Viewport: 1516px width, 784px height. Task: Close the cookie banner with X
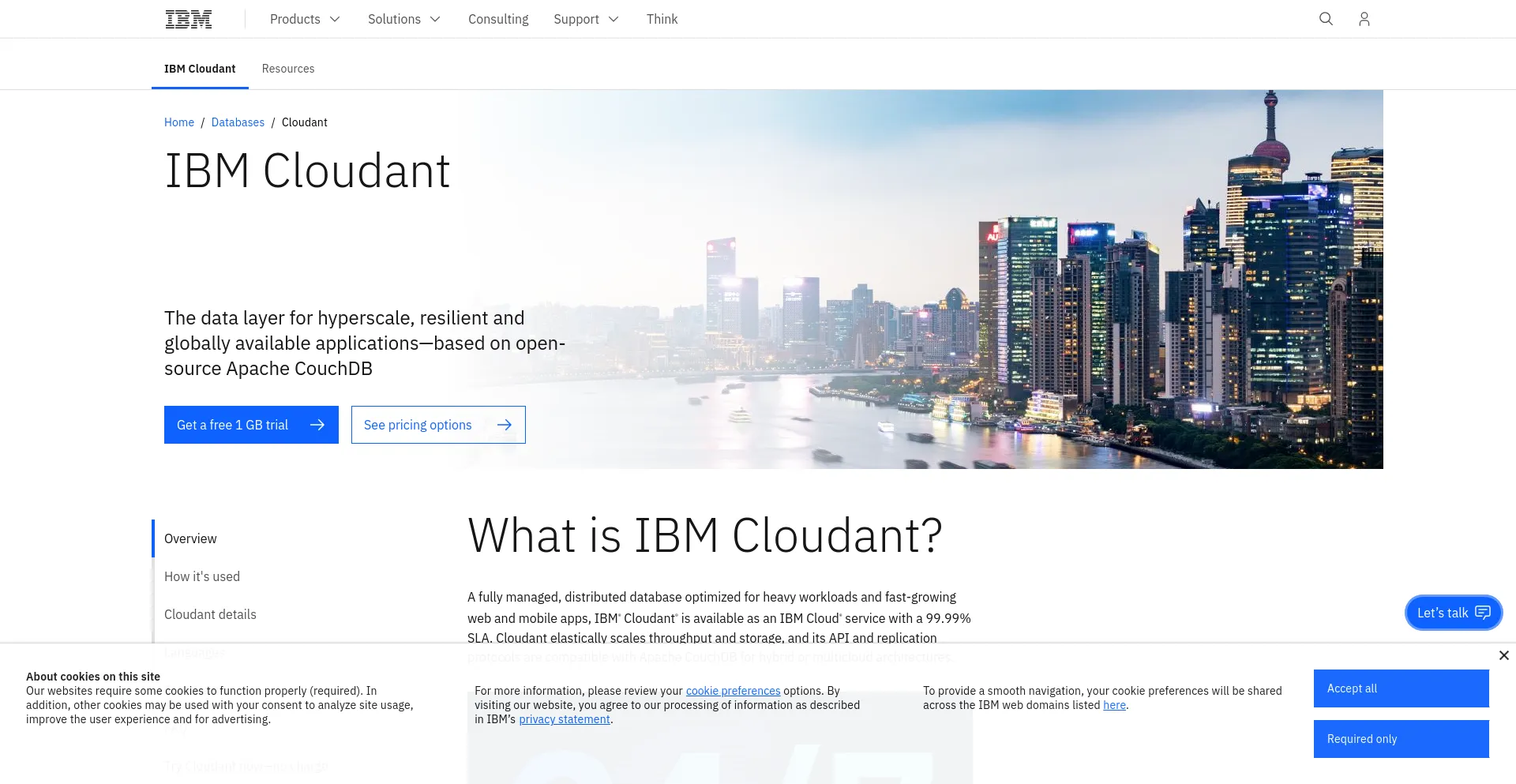(1503, 655)
